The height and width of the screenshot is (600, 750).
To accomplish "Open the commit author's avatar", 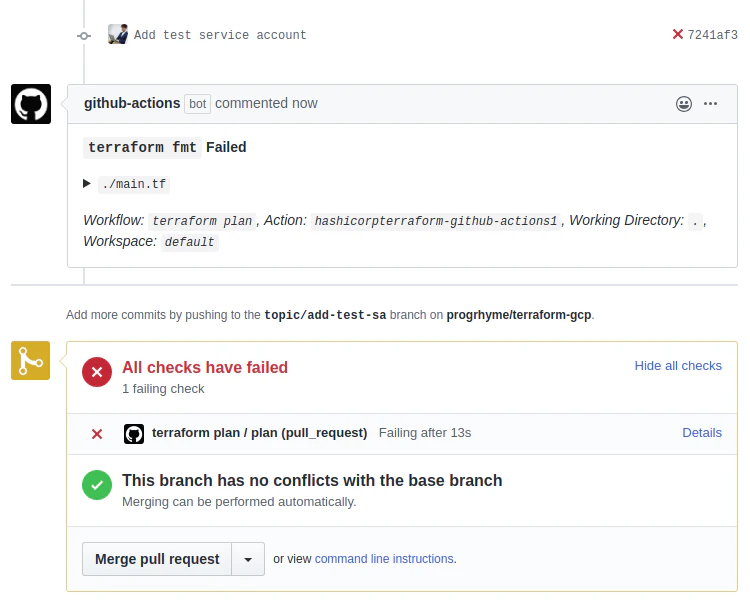I will [118, 34].
